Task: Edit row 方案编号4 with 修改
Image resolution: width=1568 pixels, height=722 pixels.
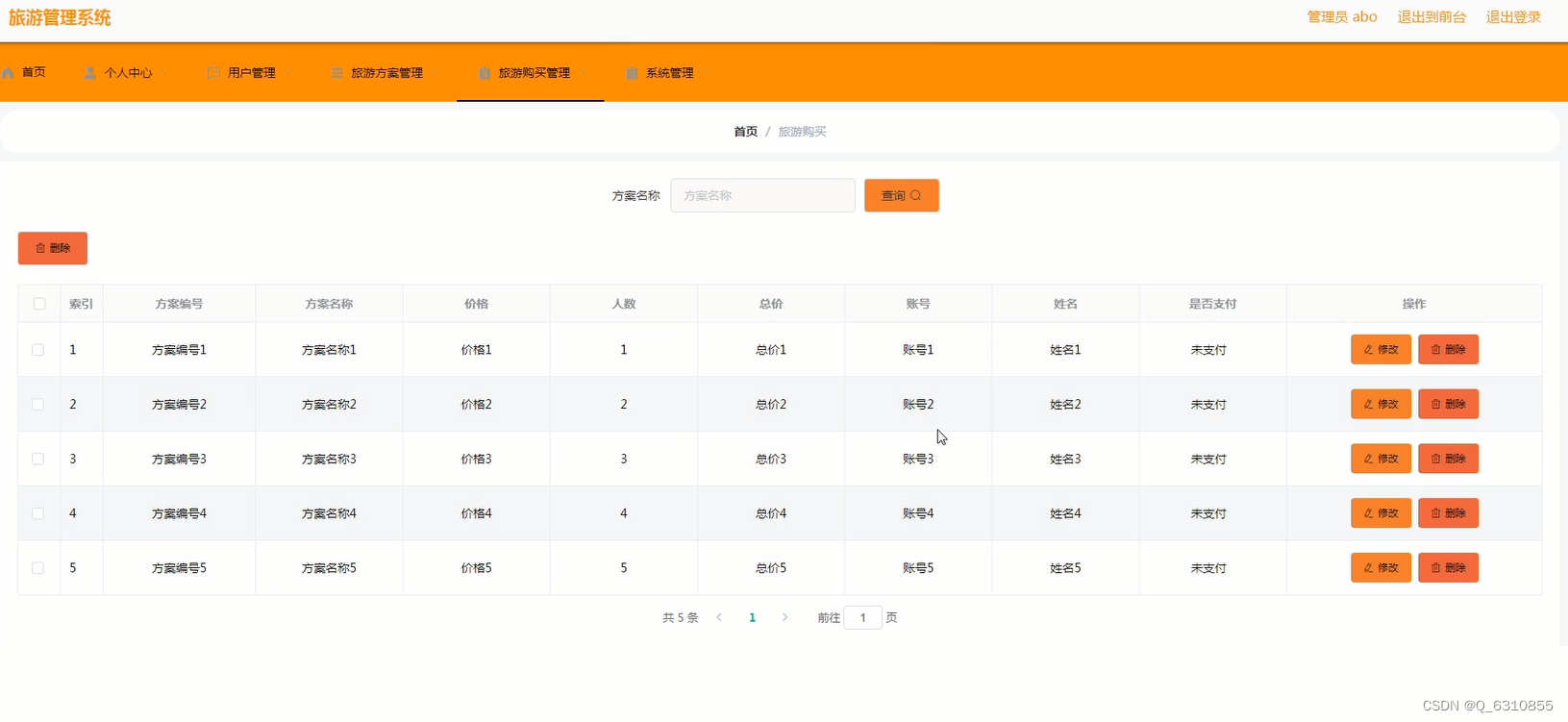Action: (x=1381, y=512)
